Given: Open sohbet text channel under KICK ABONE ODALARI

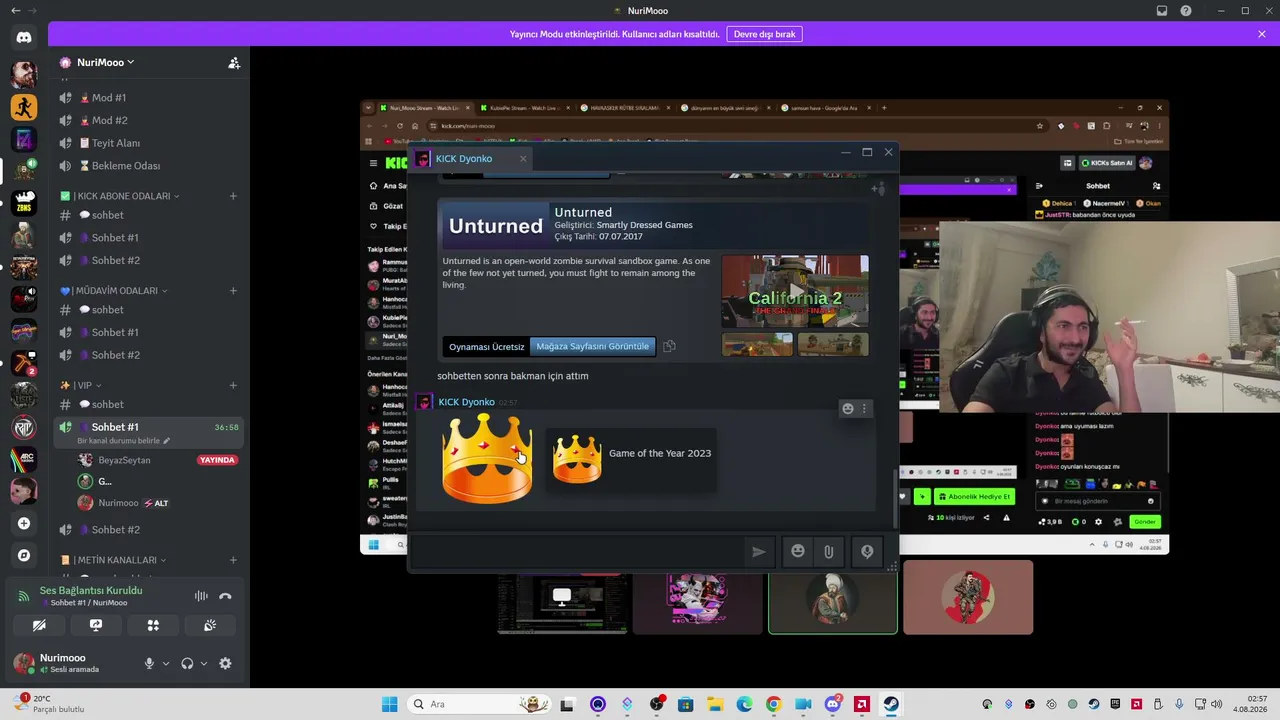Looking at the screenshot, I should point(149,215).
